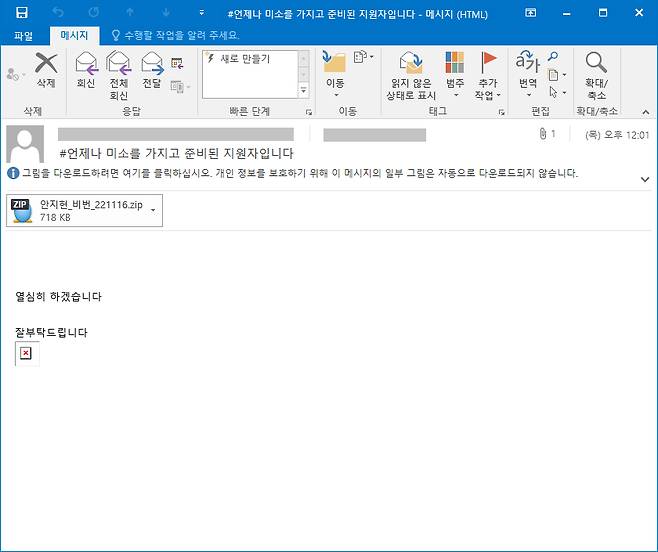Open the 파일 tab
658x552 pixels.
23,36
